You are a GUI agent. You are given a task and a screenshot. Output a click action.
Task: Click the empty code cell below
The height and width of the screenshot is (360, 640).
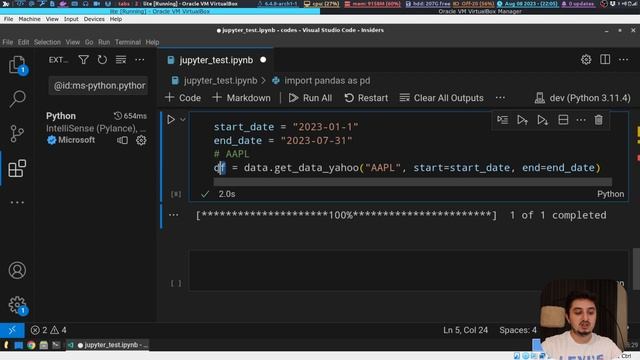408,270
